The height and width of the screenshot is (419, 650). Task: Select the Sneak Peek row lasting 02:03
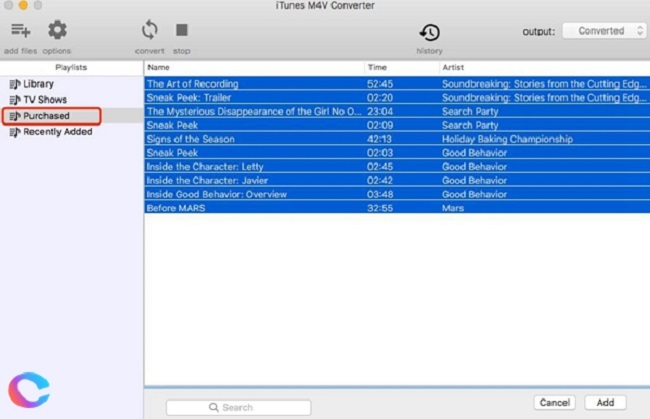tap(397, 153)
